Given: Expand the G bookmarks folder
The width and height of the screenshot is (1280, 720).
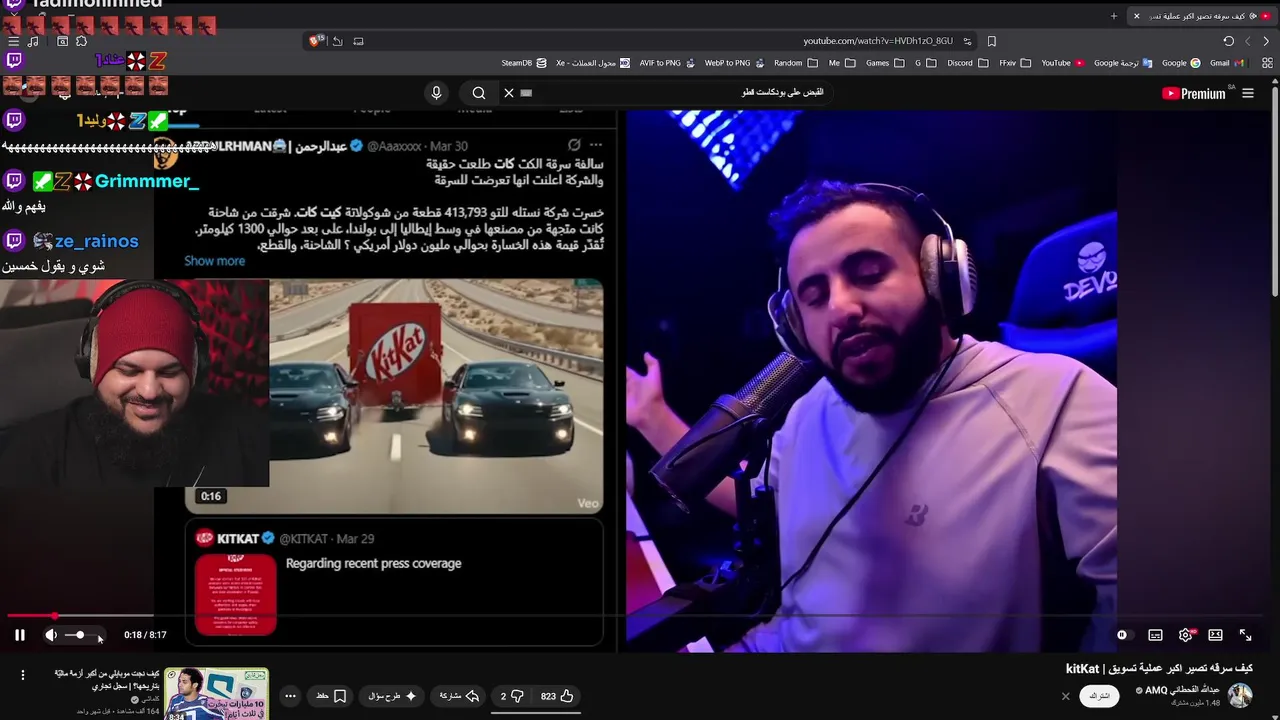Looking at the screenshot, I should [x=925, y=63].
